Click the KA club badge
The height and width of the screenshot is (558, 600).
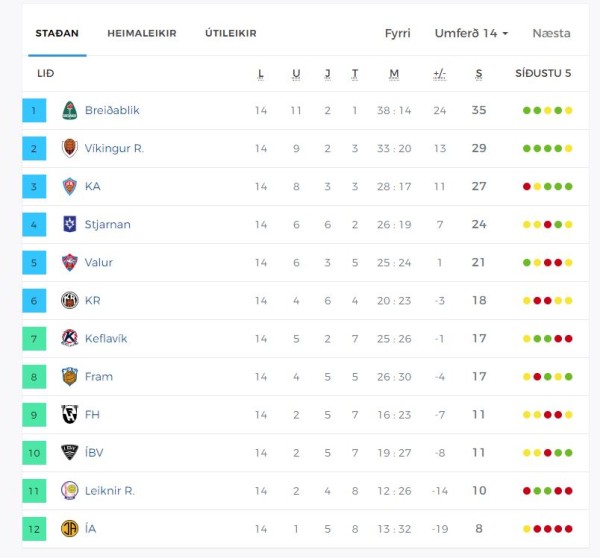tap(70, 186)
